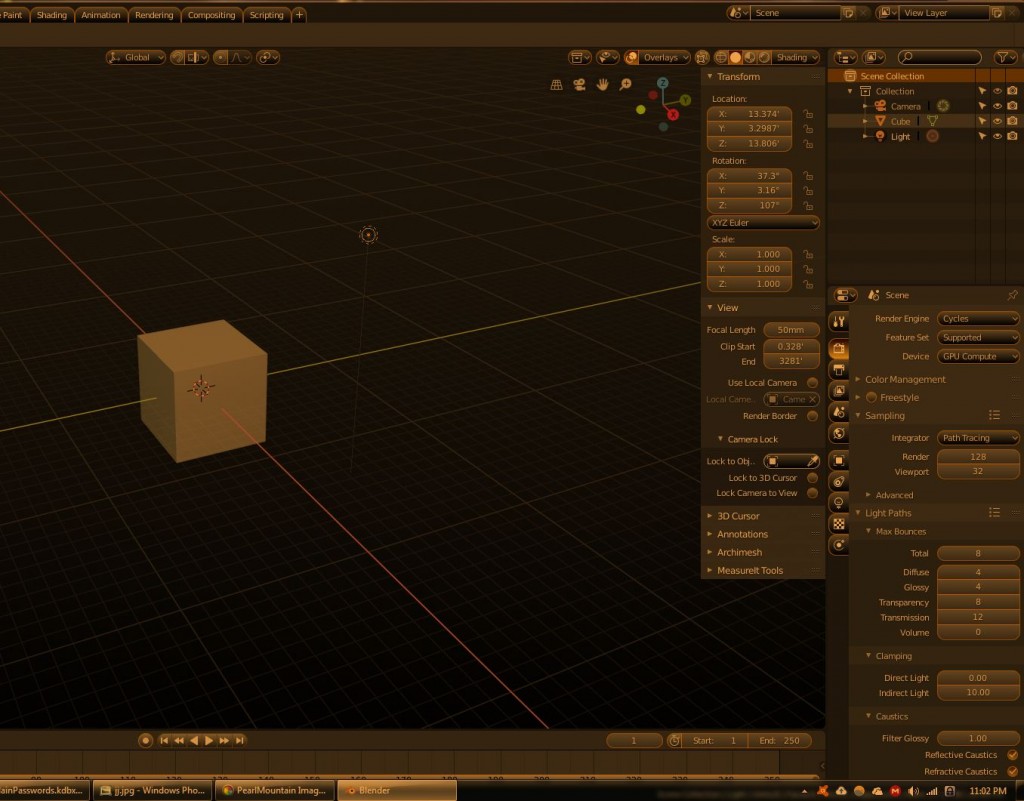
Task: Enable the Lock to 3D Cursor option
Action: coord(812,478)
